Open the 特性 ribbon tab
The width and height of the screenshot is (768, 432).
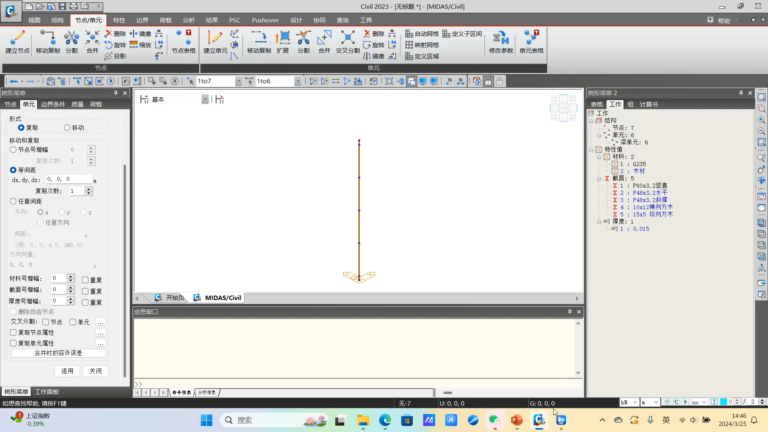pos(119,20)
